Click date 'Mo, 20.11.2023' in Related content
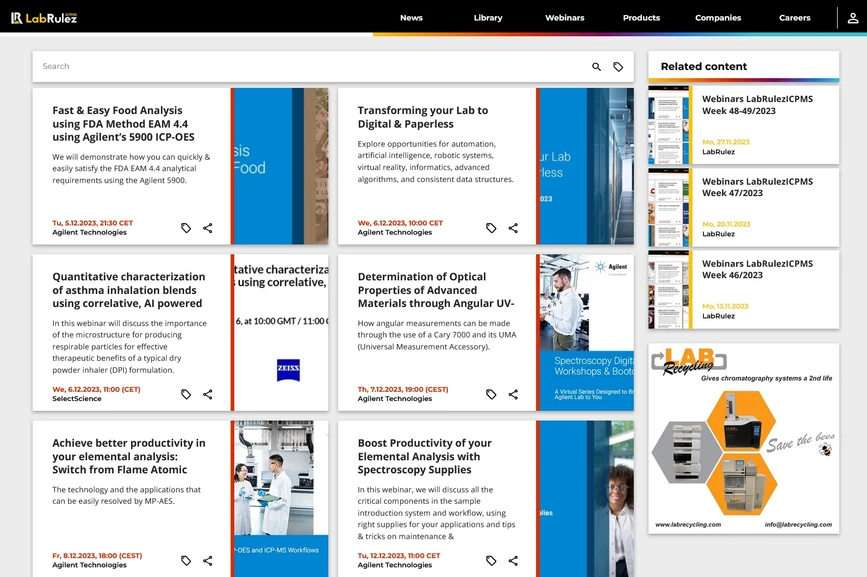This screenshot has width=867, height=577. [x=726, y=224]
